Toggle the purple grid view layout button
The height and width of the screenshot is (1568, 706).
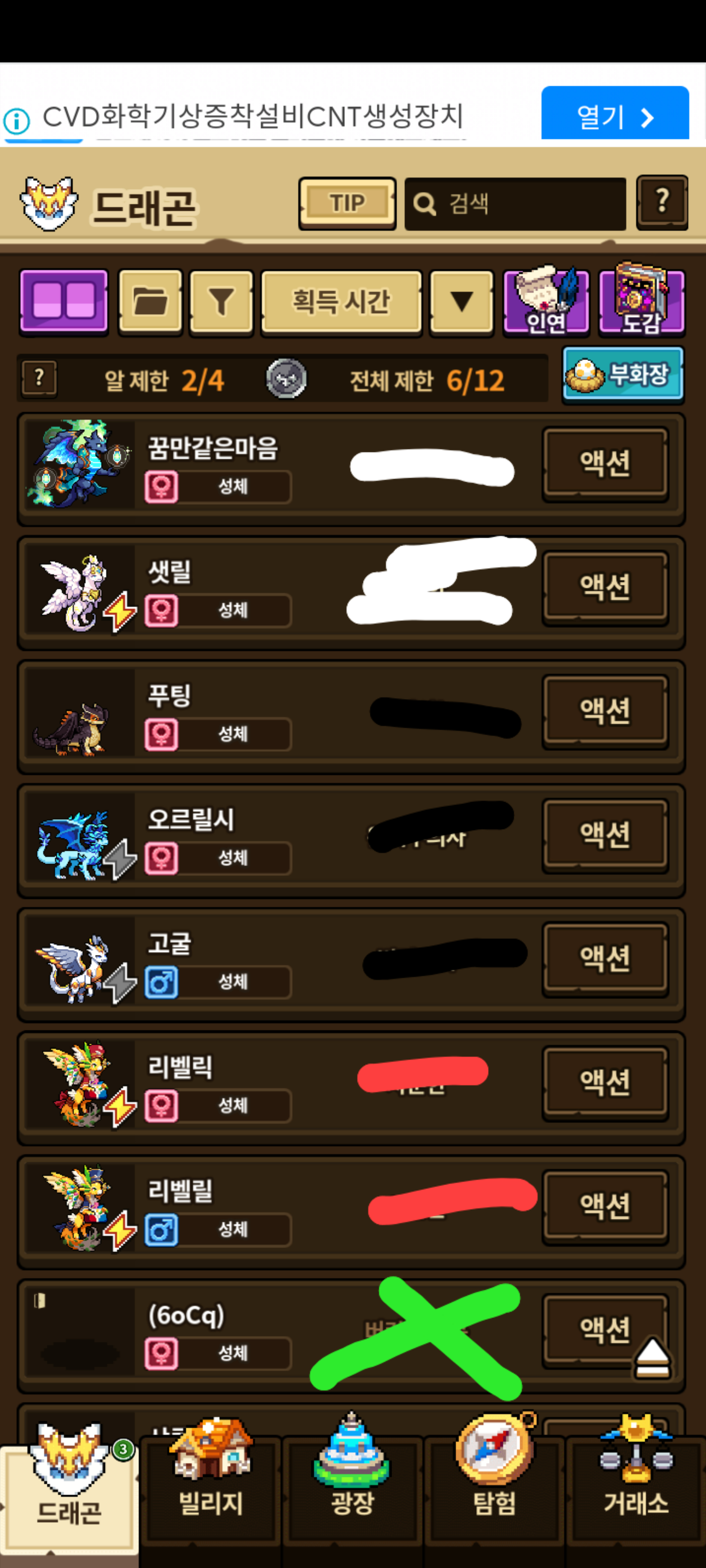click(64, 302)
